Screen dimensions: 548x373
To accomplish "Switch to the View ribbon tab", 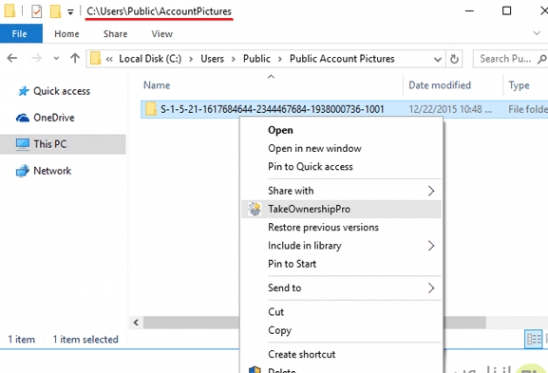I will pyautogui.click(x=162, y=34).
